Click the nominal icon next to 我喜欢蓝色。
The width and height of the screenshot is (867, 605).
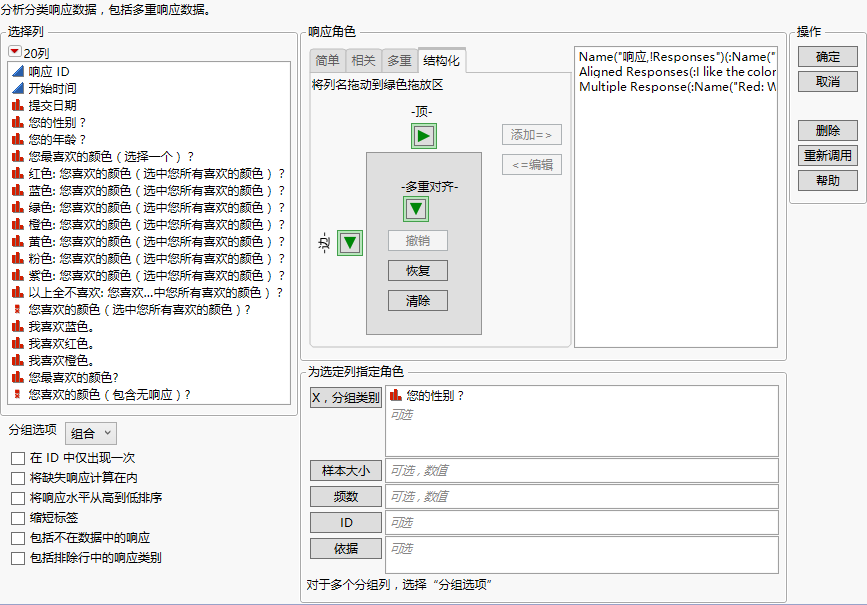click(x=18, y=327)
